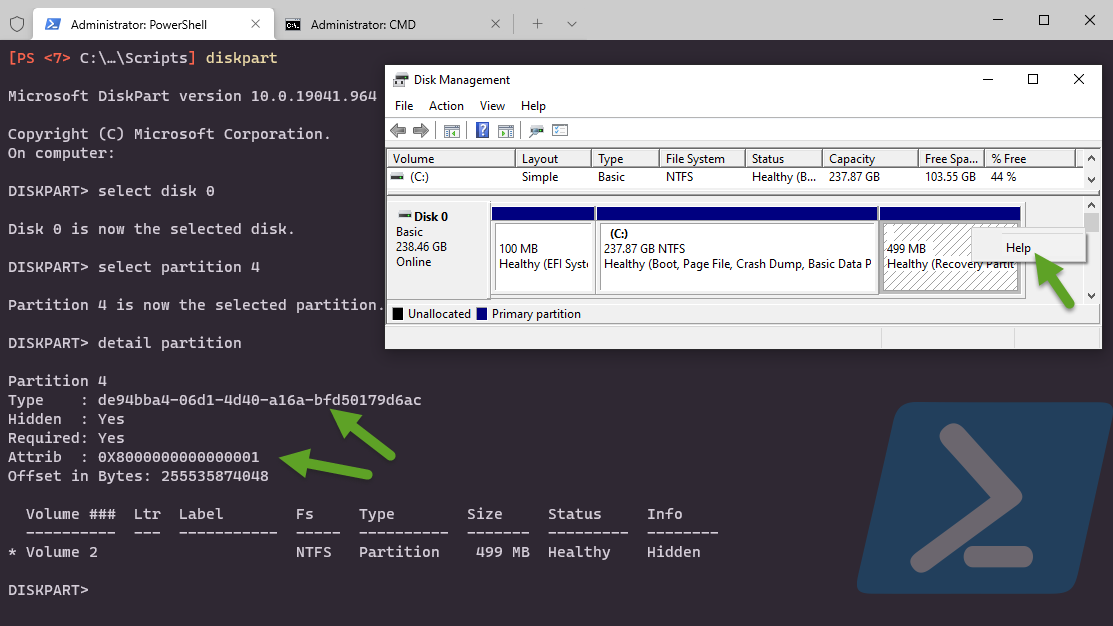Click the Simple layout cell
The height and width of the screenshot is (626, 1113).
[x=540, y=177]
